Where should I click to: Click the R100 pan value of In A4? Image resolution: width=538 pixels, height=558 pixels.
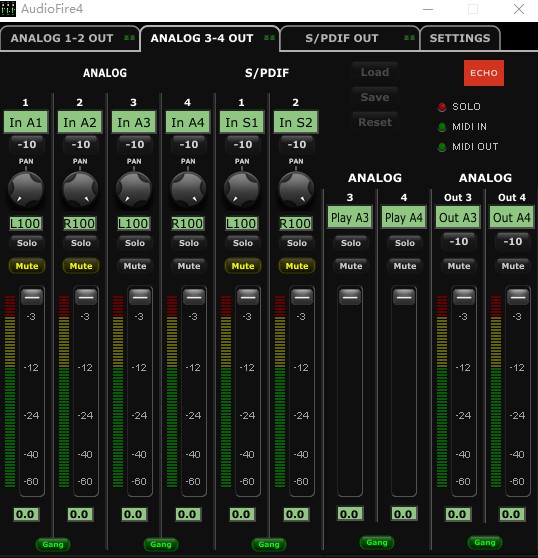(x=188, y=223)
